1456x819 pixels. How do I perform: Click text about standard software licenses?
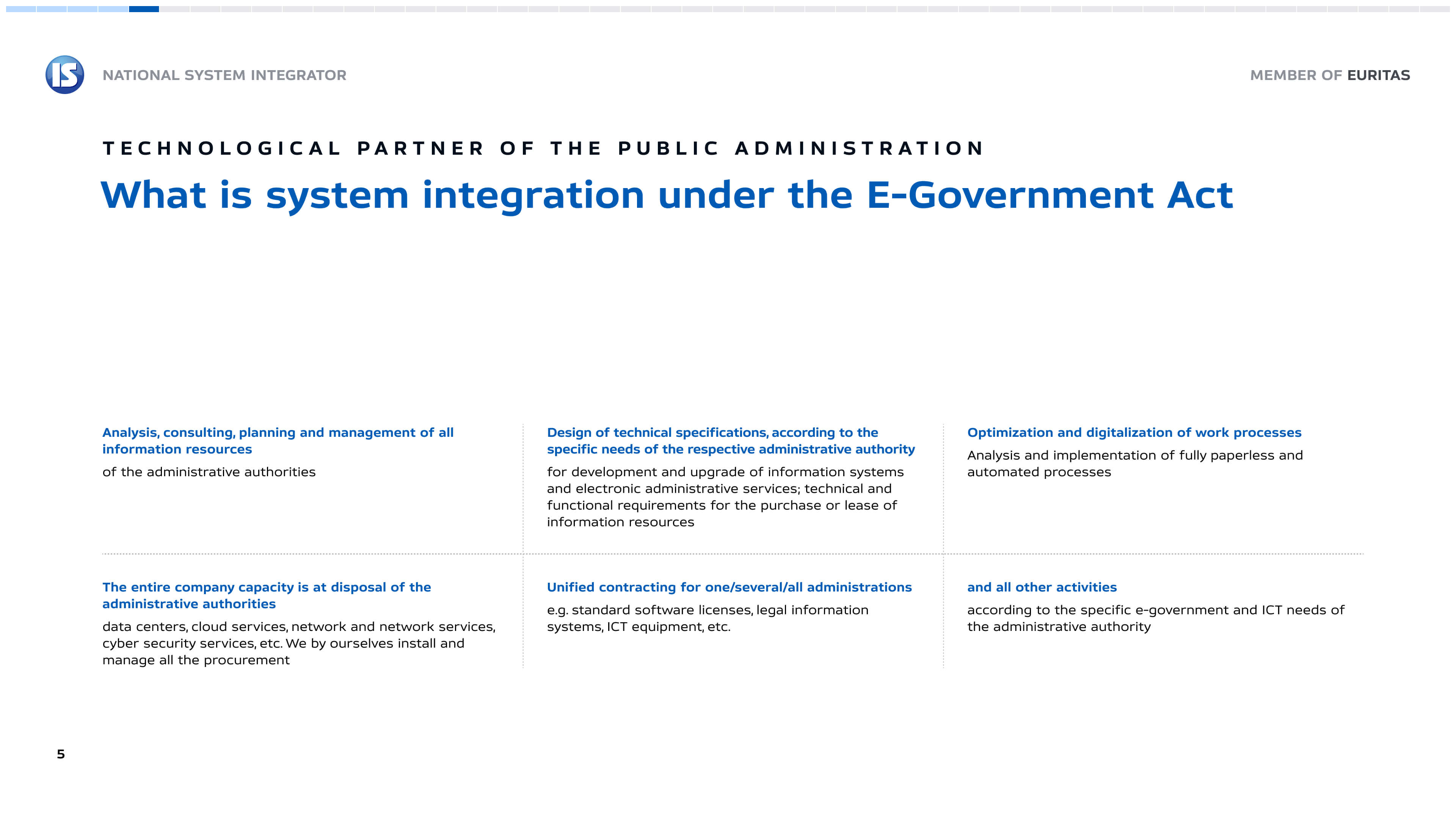[x=707, y=618]
